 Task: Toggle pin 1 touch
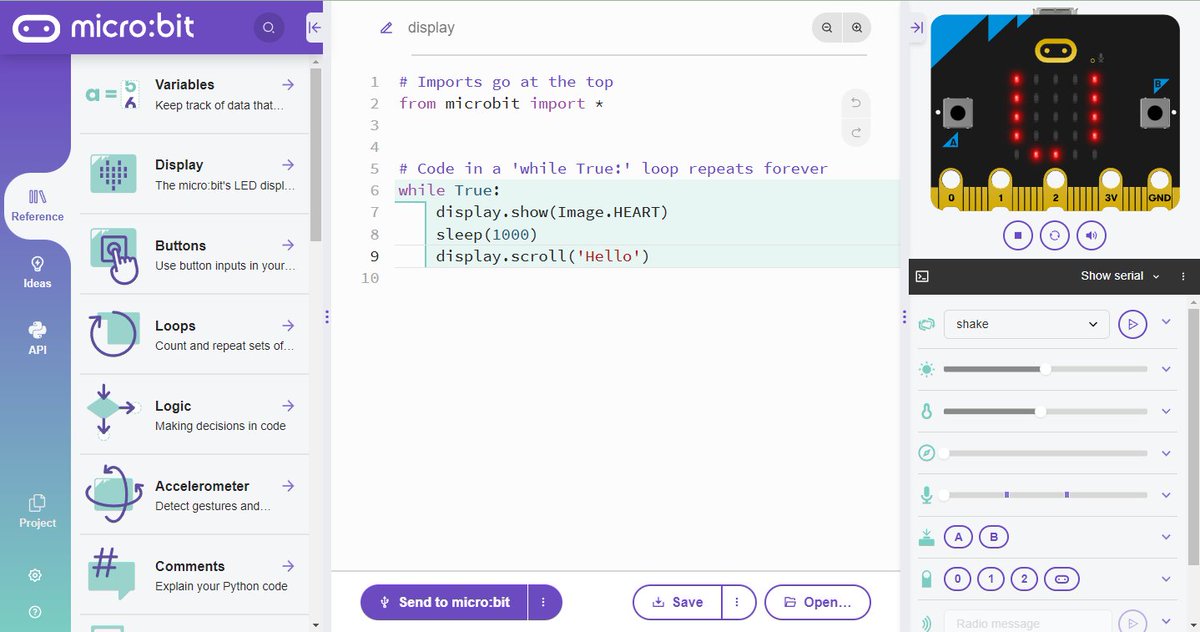click(991, 579)
